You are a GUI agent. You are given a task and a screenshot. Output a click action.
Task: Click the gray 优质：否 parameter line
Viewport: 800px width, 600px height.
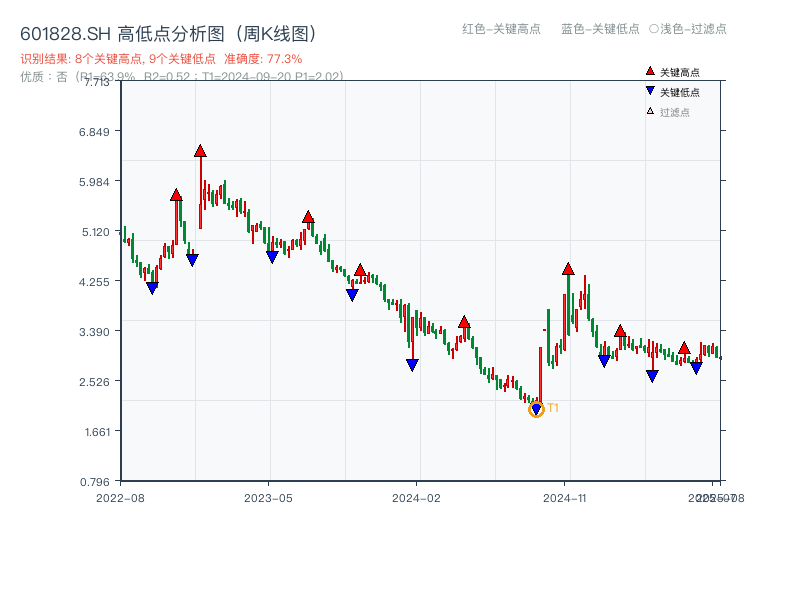pyautogui.click(x=182, y=77)
